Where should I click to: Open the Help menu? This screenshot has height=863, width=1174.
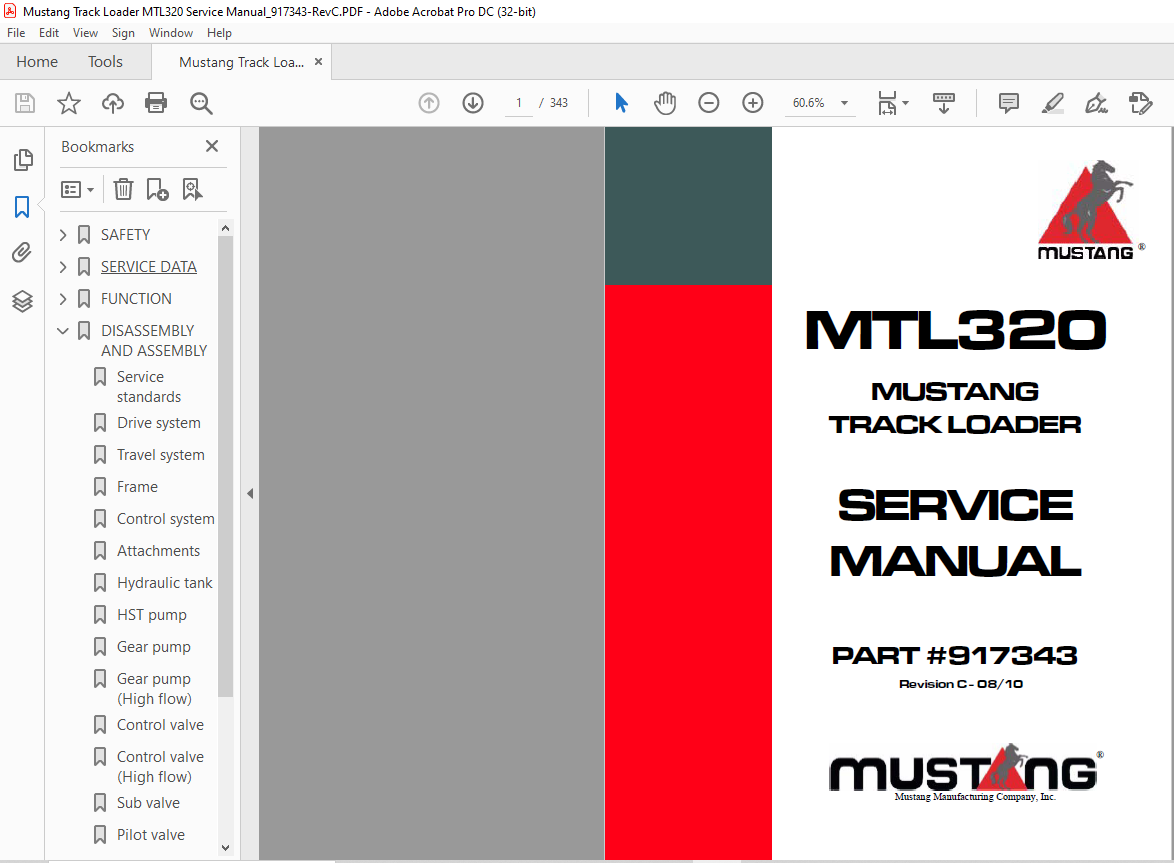click(219, 33)
